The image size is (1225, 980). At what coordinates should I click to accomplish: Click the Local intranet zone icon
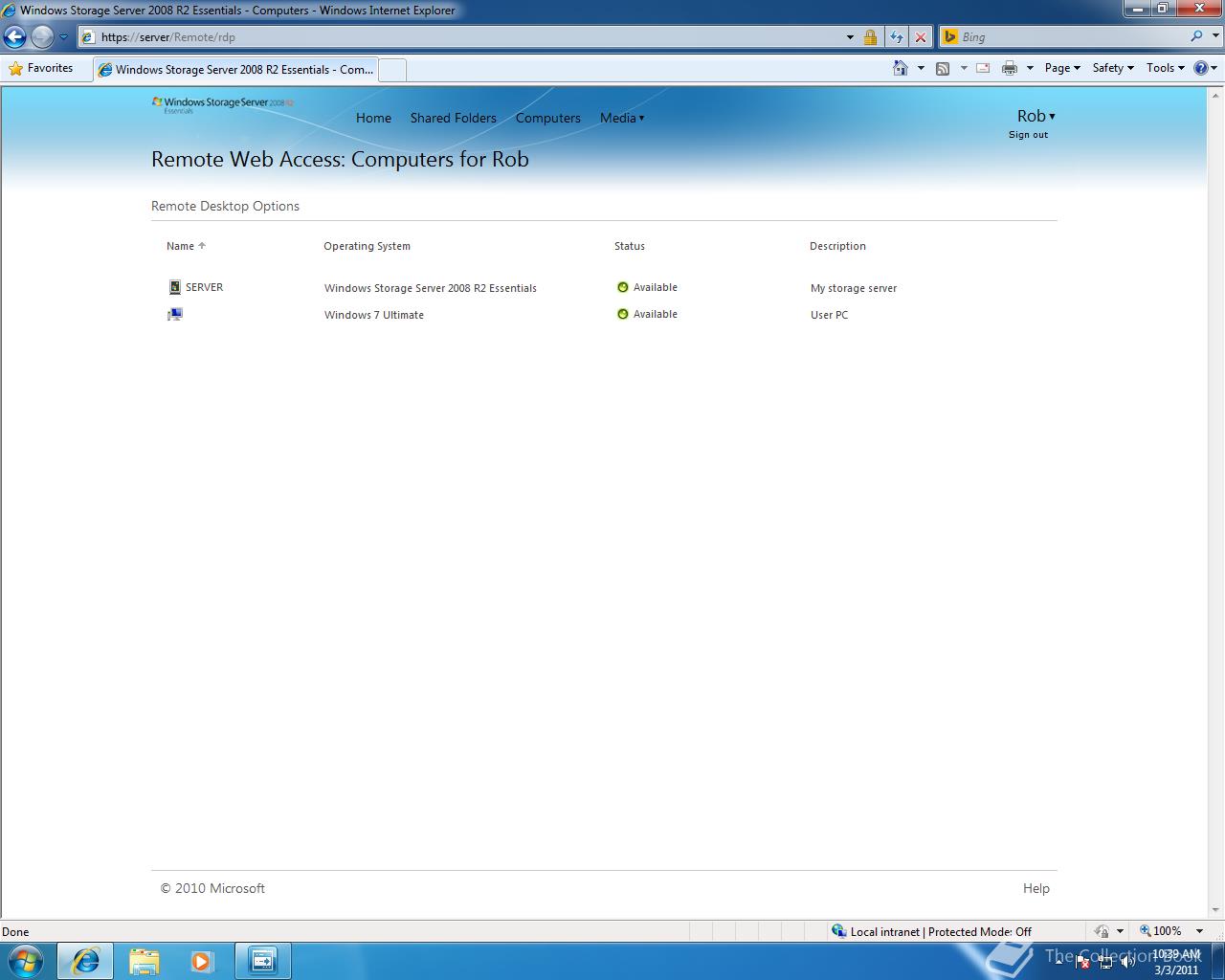click(839, 931)
